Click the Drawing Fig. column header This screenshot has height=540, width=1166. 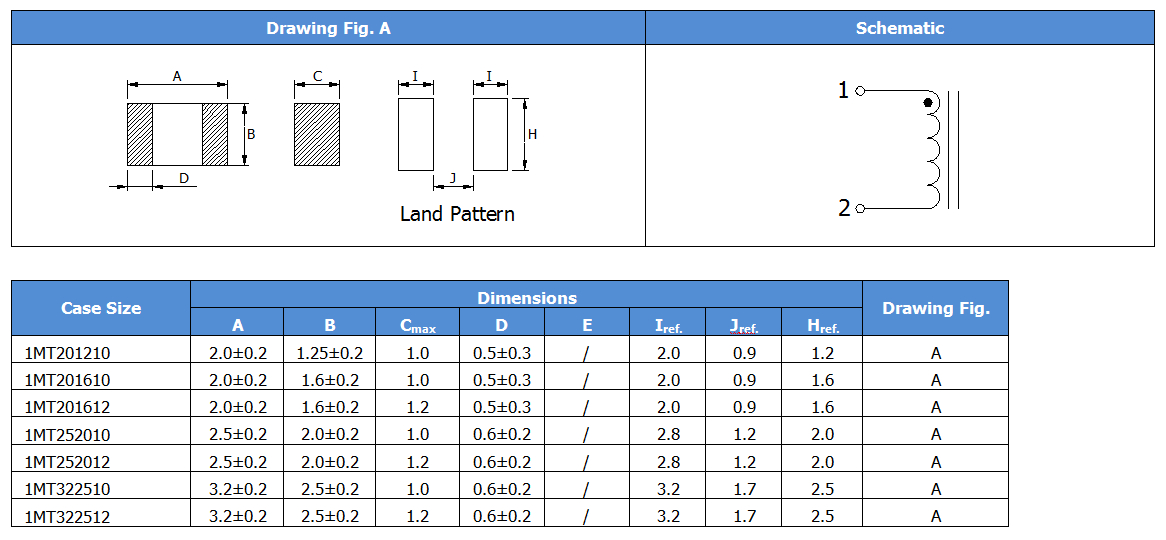(x=935, y=308)
